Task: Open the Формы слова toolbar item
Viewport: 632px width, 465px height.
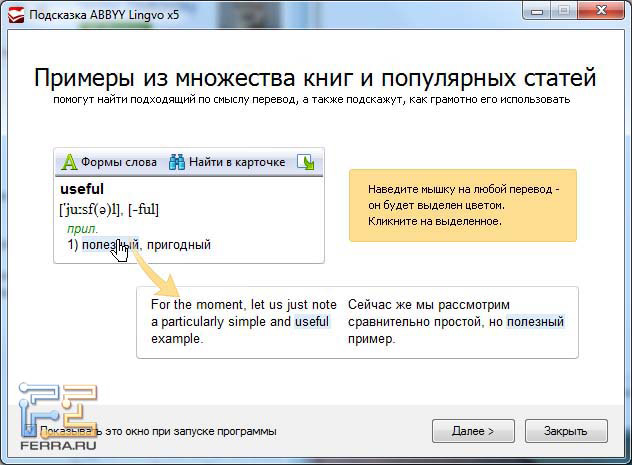Action: 109,162
